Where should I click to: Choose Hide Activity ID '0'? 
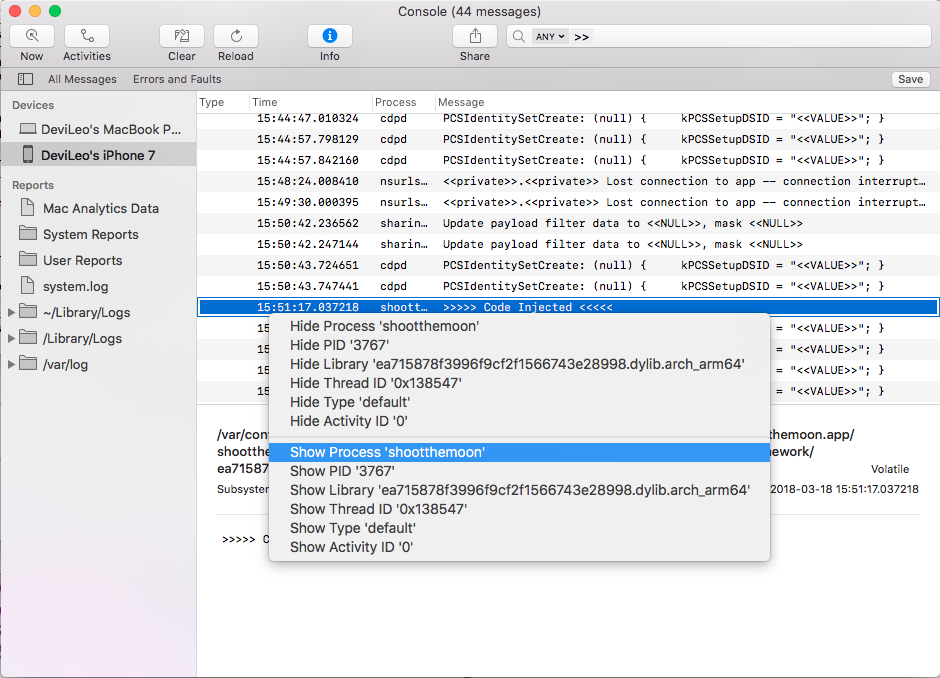pos(519,421)
